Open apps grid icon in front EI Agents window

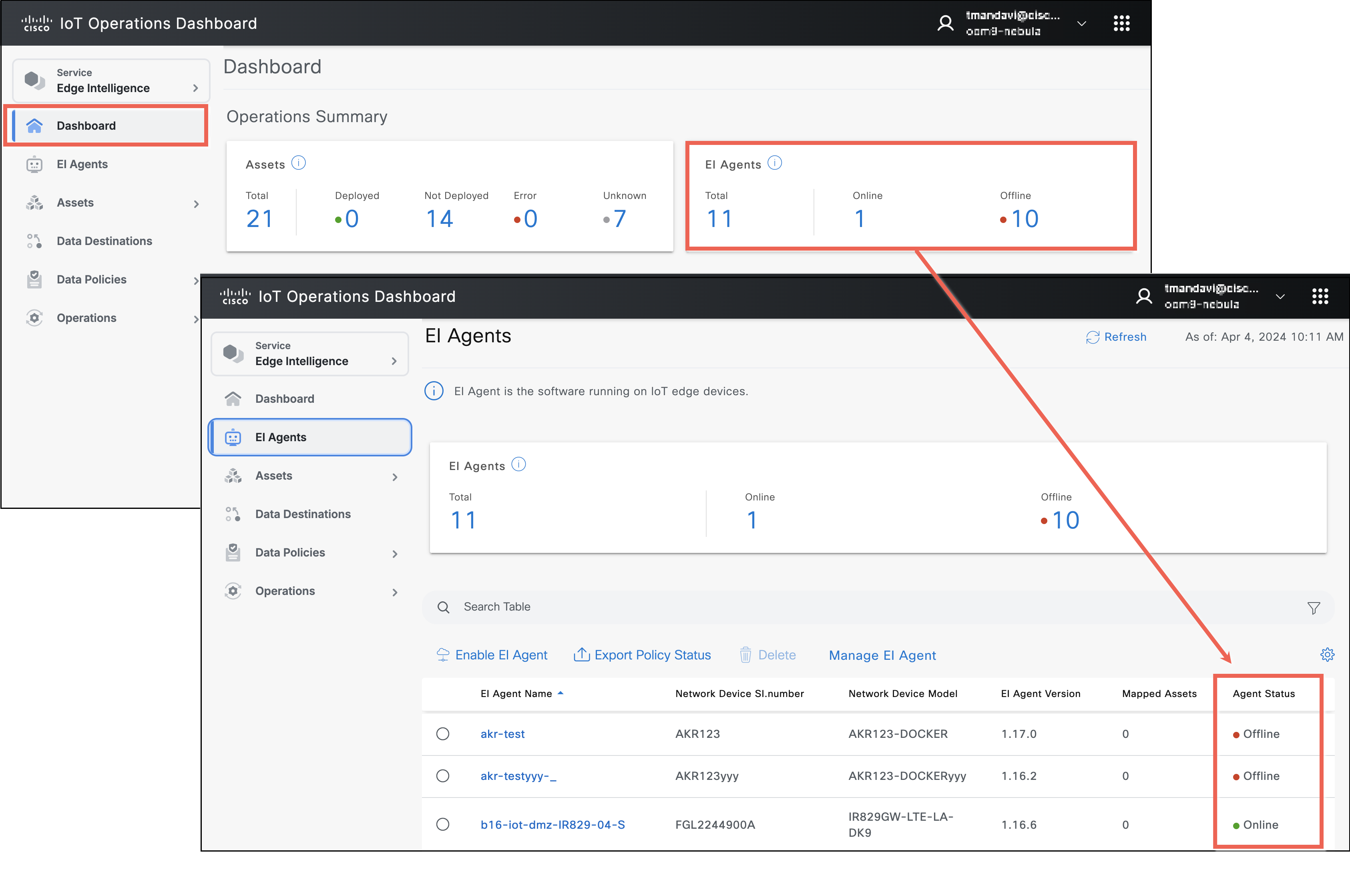click(1320, 296)
